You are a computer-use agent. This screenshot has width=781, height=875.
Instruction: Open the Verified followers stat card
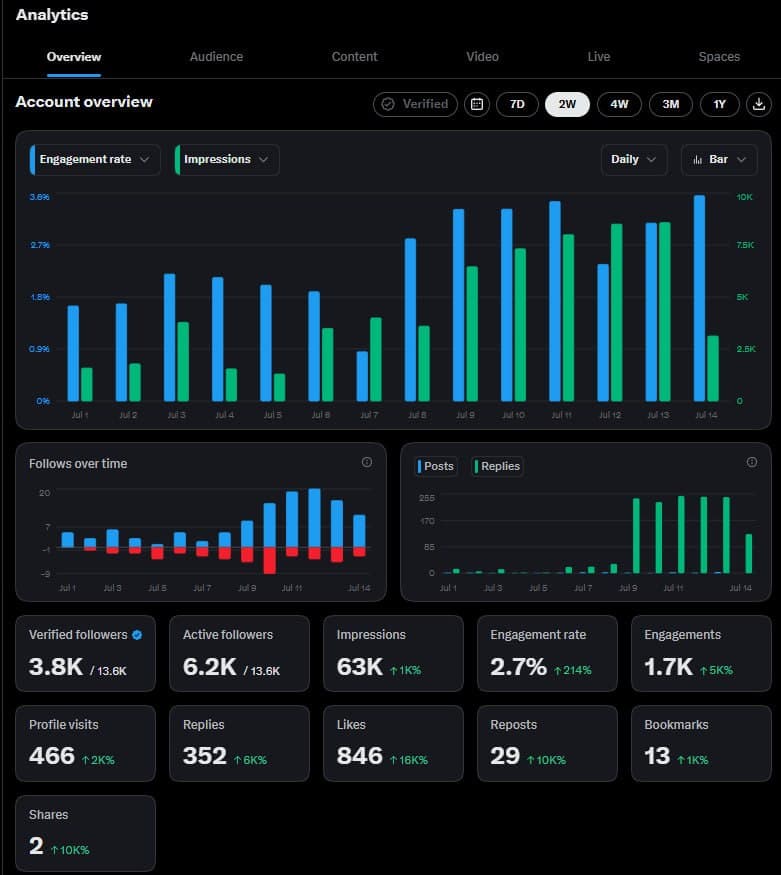pyautogui.click(x=85, y=653)
